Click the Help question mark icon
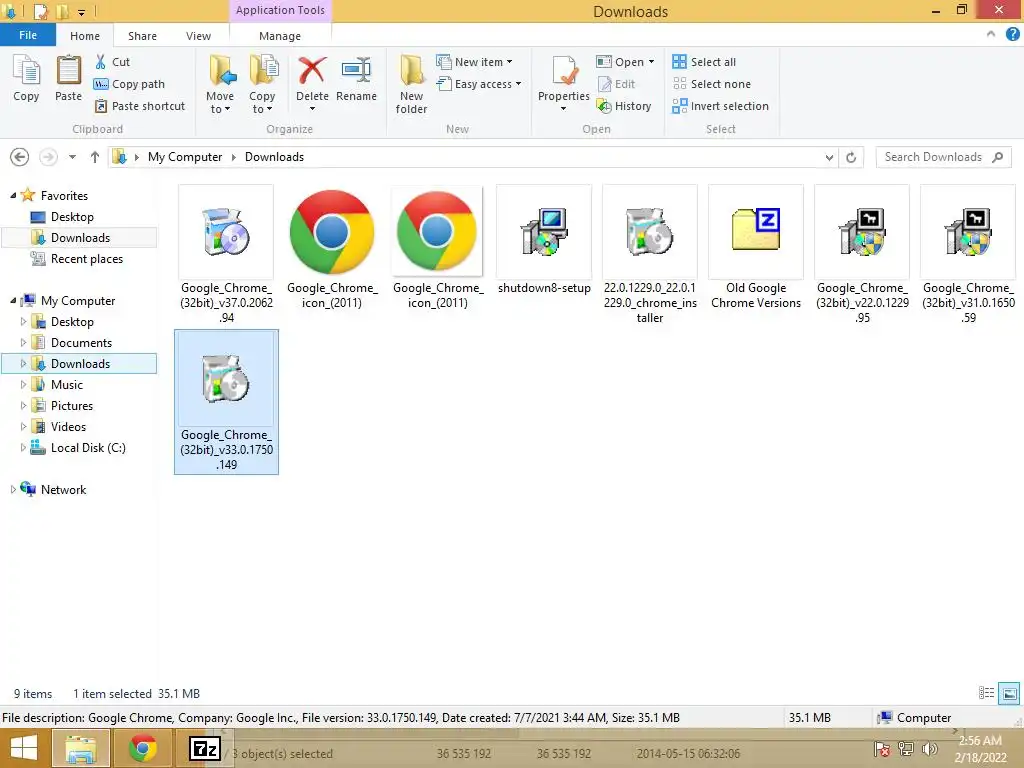Viewport: 1024px width, 768px height. click(1012, 35)
